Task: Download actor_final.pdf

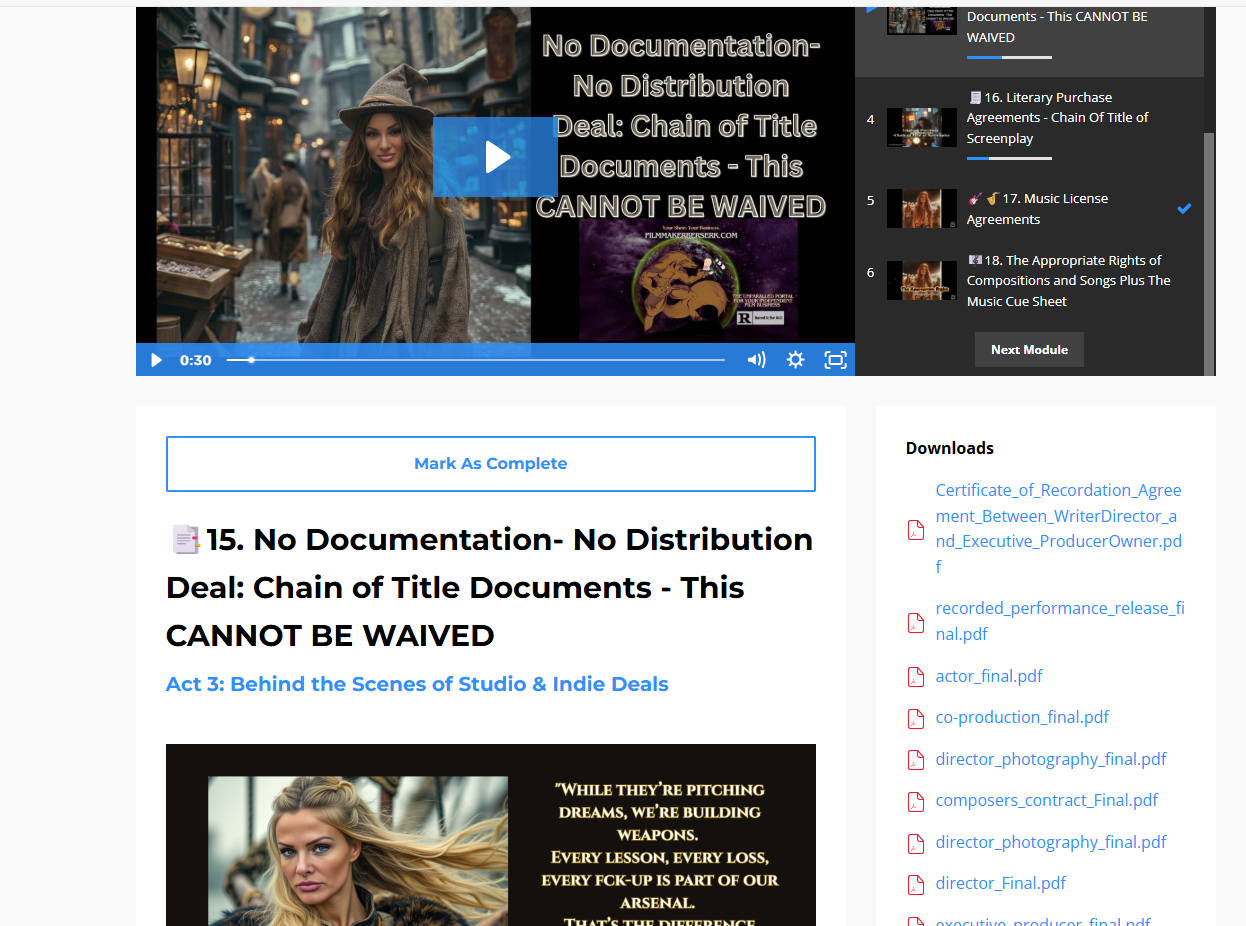Action: (x=989, y=676)
